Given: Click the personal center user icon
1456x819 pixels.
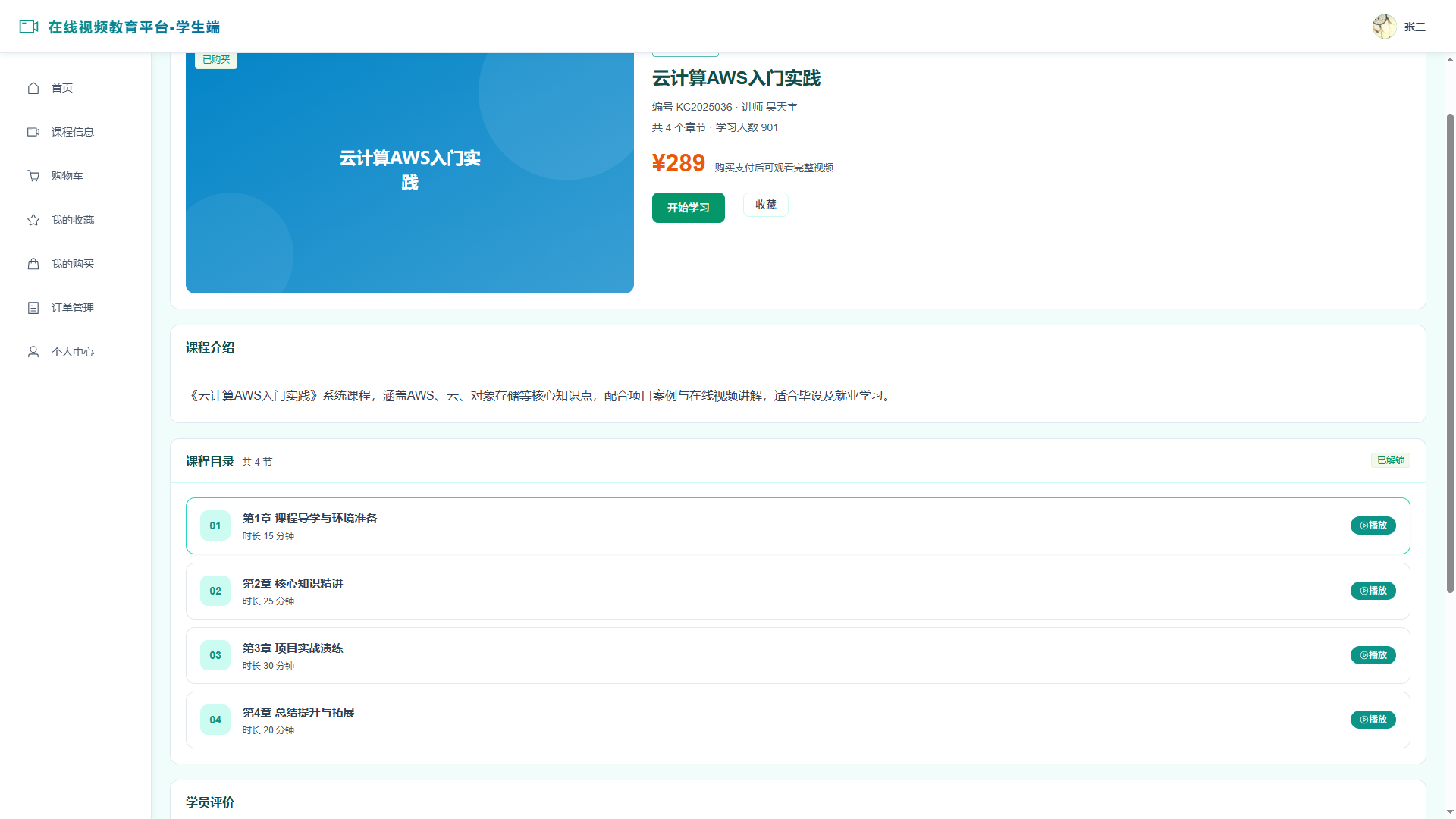Looking at the screenshot, I should pos(33,352).
